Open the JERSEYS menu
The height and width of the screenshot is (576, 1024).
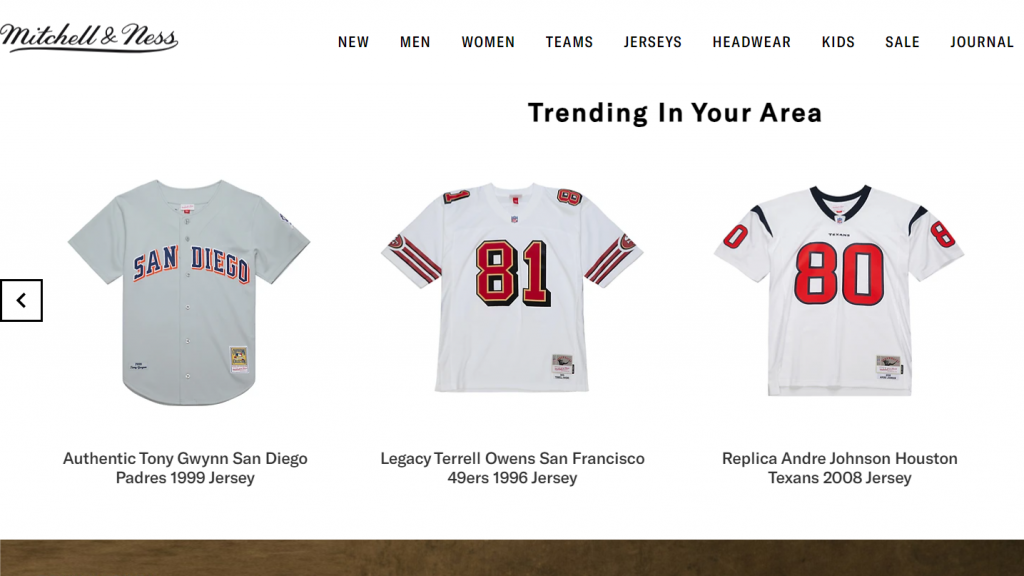(x=652, y=42)
